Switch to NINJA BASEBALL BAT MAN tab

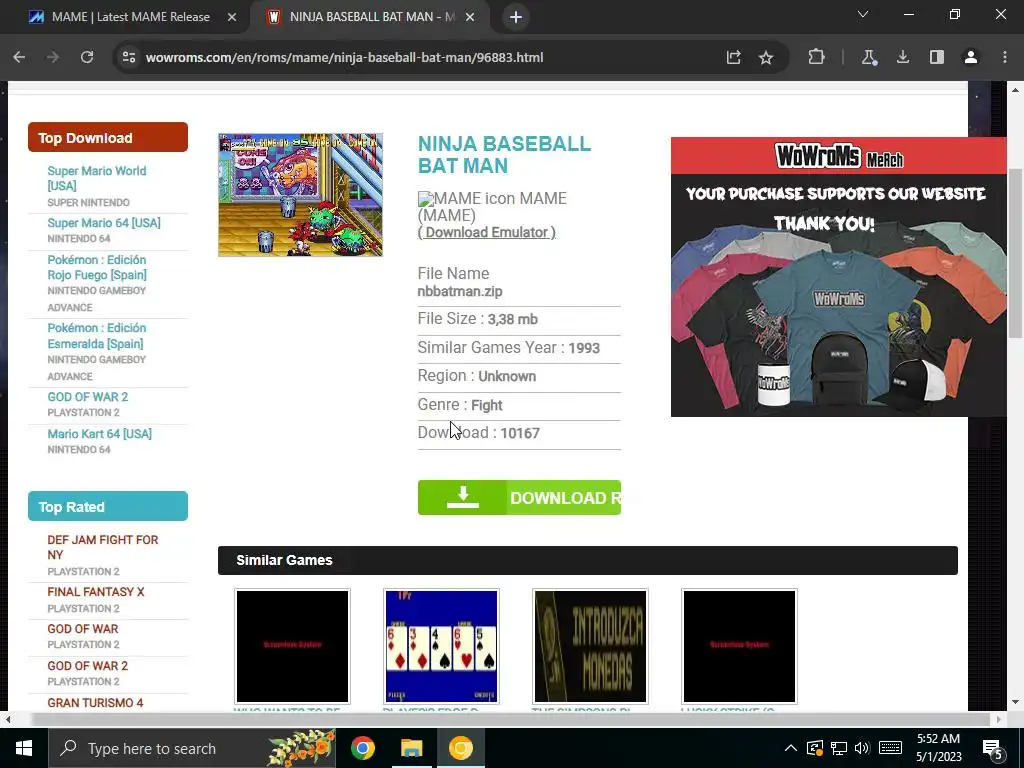[x=369, y=17]
